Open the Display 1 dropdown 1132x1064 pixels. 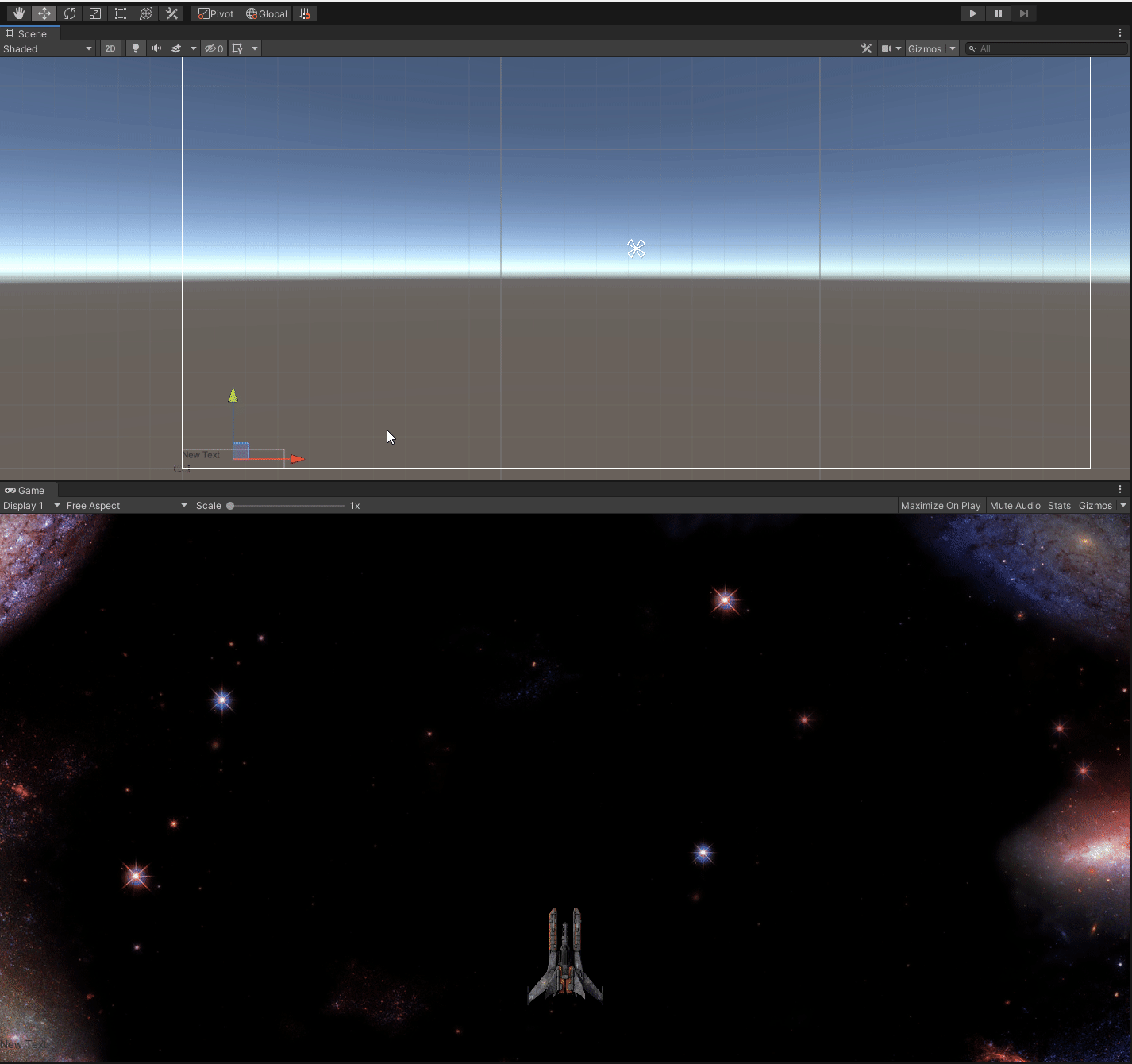32,505
